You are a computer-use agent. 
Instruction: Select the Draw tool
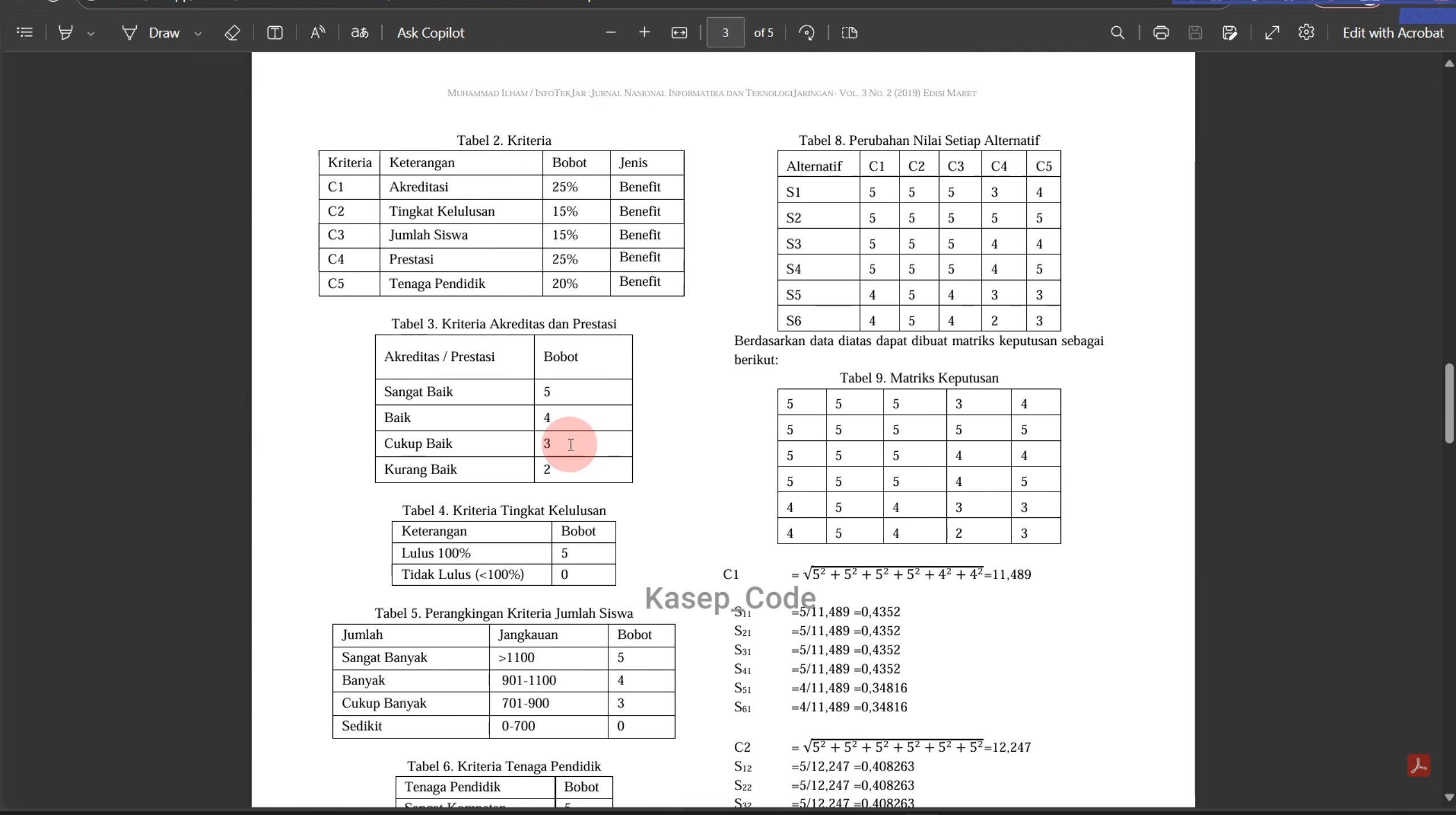(x=151, y=33)
